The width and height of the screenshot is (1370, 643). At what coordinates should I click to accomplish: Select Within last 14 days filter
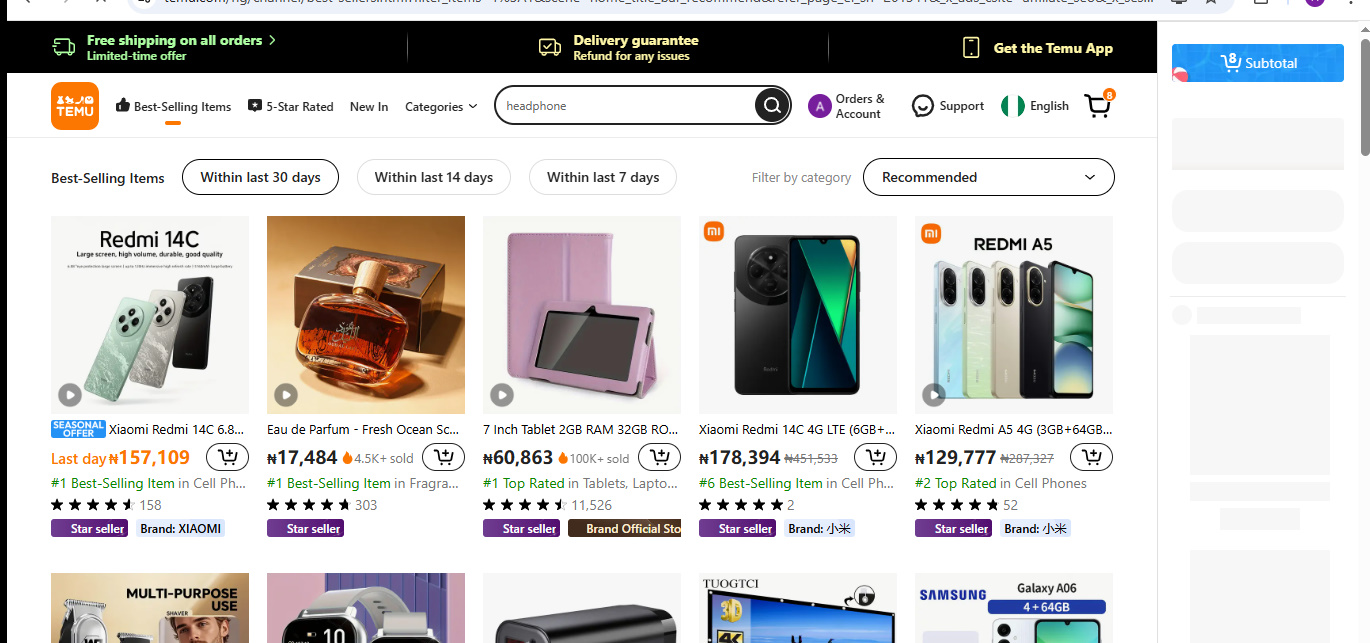(434, 177)
